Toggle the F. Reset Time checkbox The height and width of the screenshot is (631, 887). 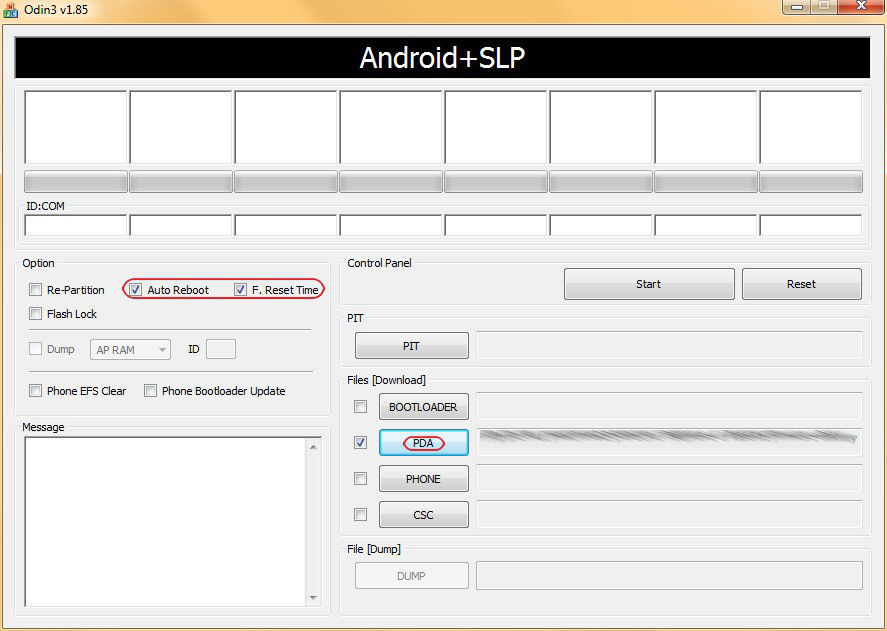click(x=241, y=290)
